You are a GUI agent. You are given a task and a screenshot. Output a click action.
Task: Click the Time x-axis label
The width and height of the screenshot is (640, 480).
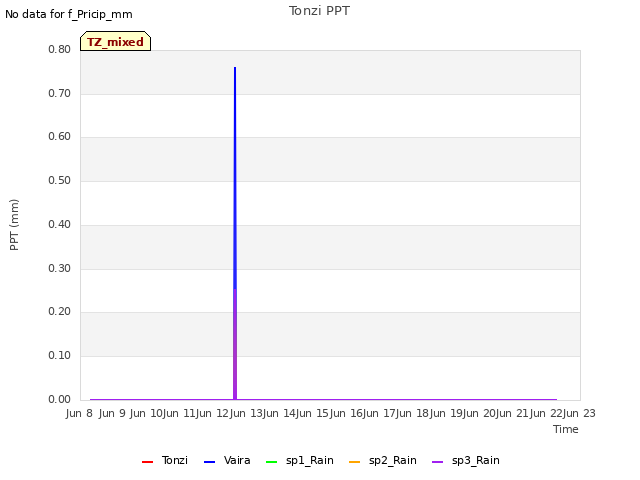click(566, 429)
